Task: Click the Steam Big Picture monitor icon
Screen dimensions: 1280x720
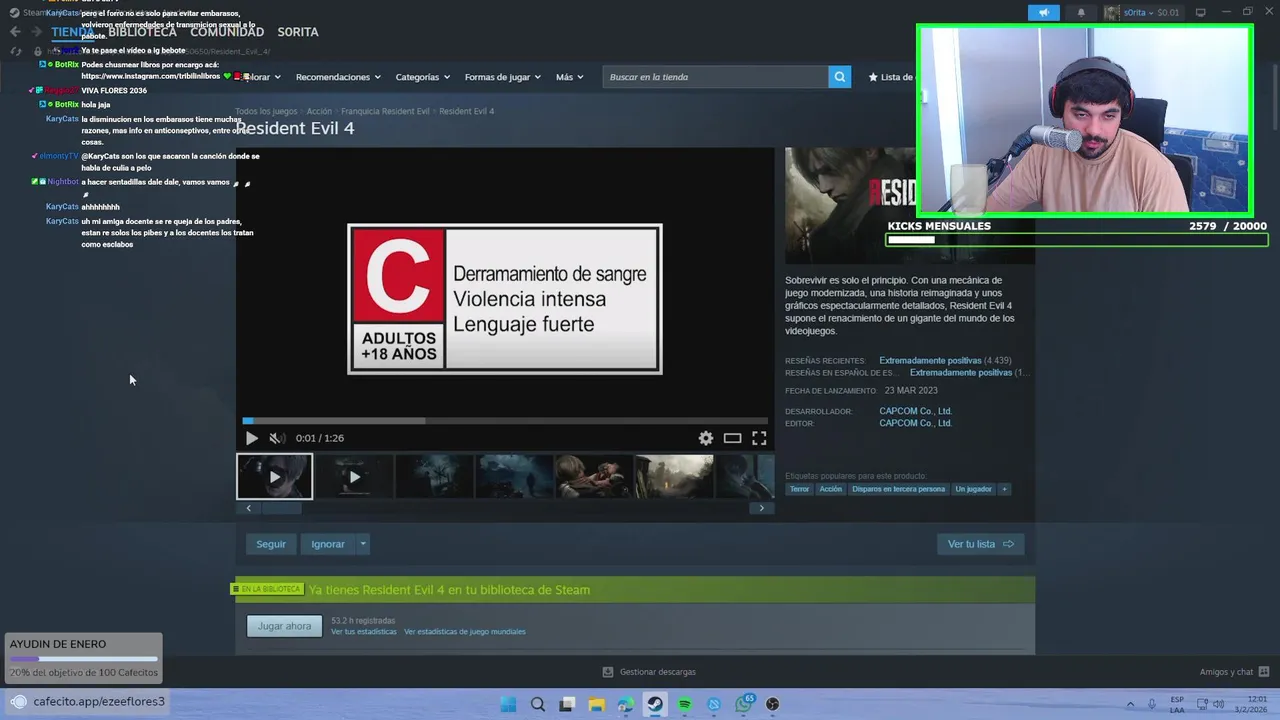Action: (1200, 12)
